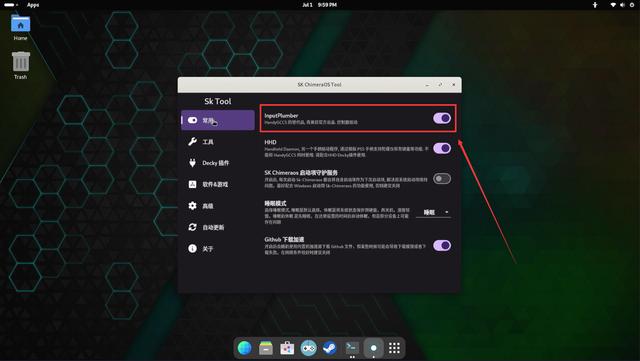Open the Decky 插件 plugin tab
Screen dimensions: 640x361
click(218, 163)
